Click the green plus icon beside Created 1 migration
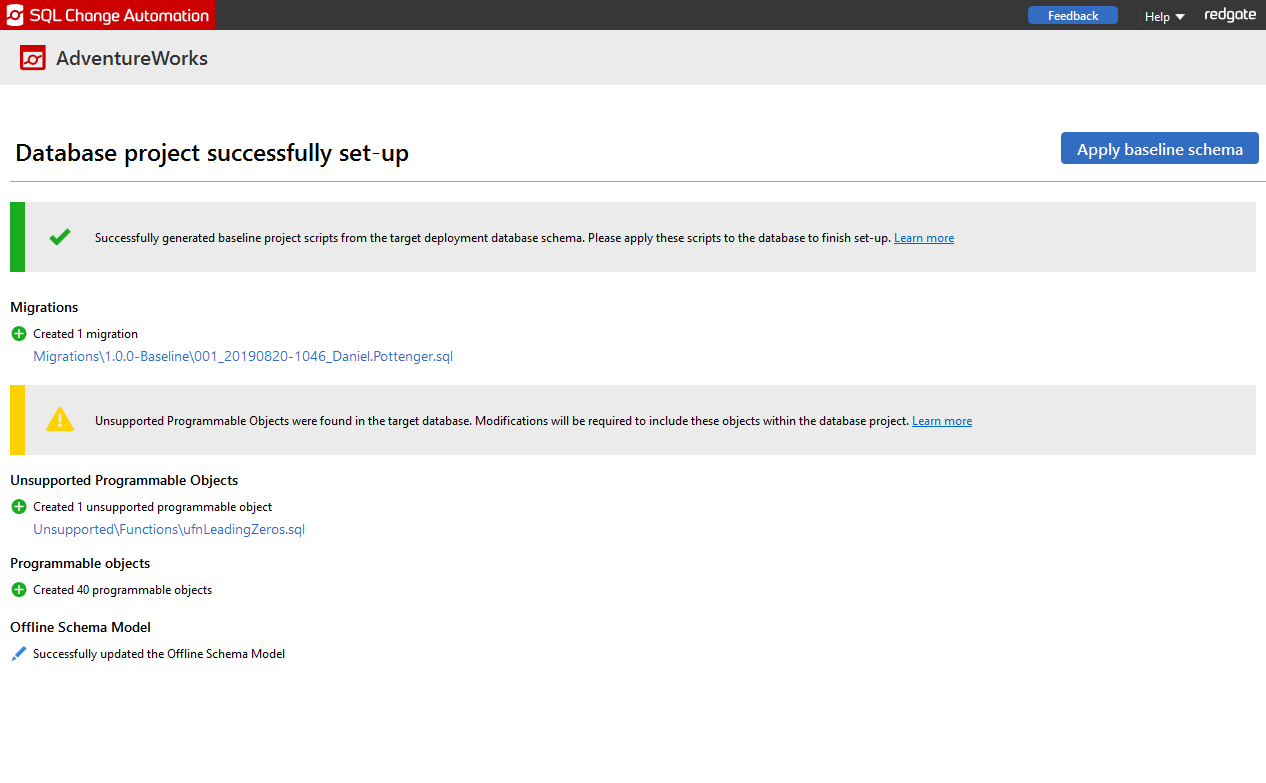 click(19, 334)
